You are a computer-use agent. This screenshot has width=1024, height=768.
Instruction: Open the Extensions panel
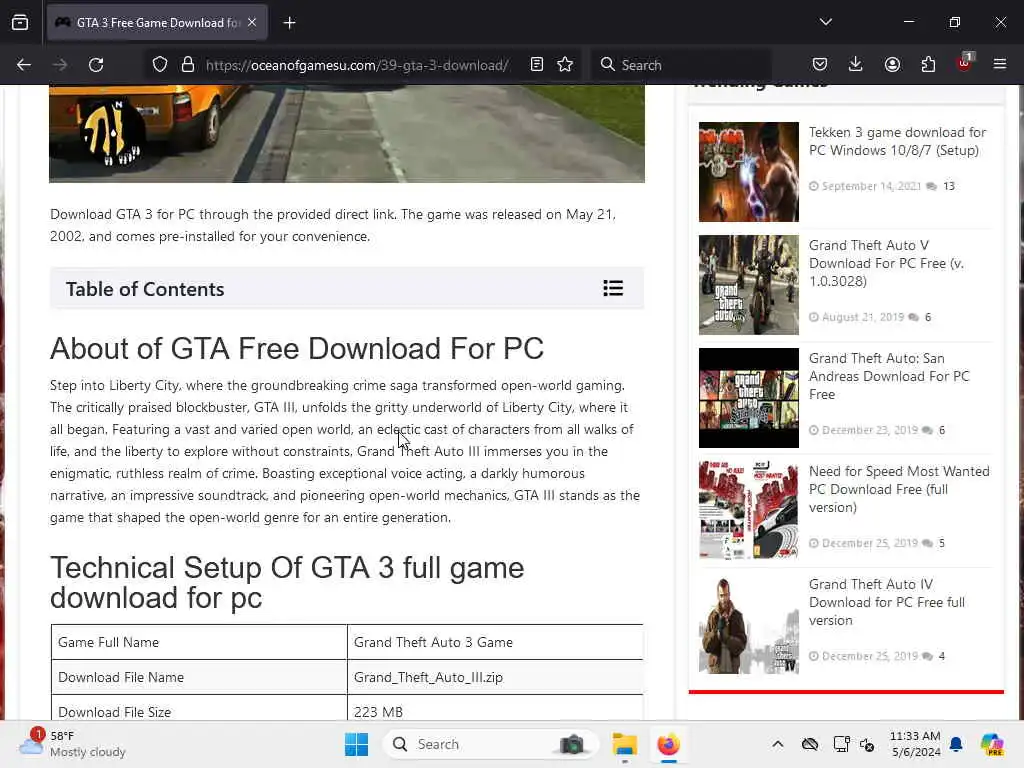pos(928,65)
